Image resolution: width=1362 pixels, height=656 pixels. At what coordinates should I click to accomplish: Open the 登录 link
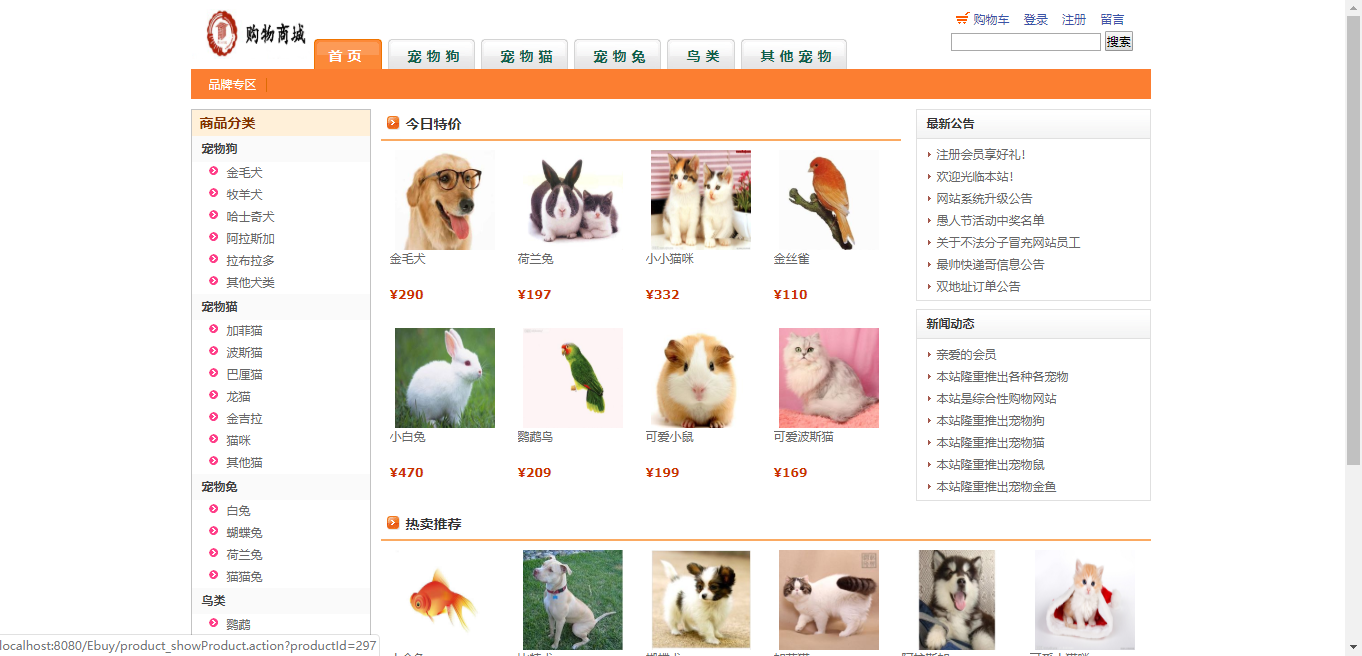pyautogui.click(x=1036, y=20)
